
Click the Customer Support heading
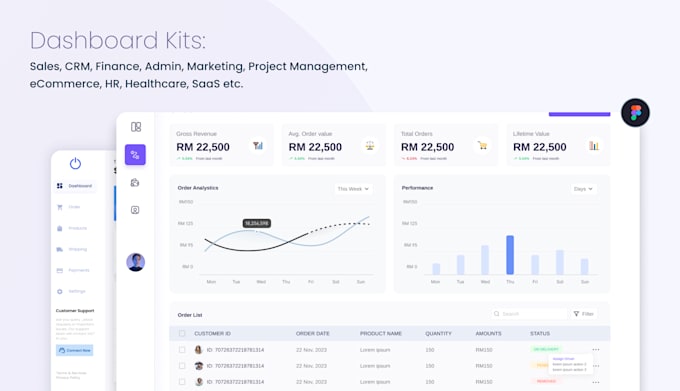click(x=75, y=310)
